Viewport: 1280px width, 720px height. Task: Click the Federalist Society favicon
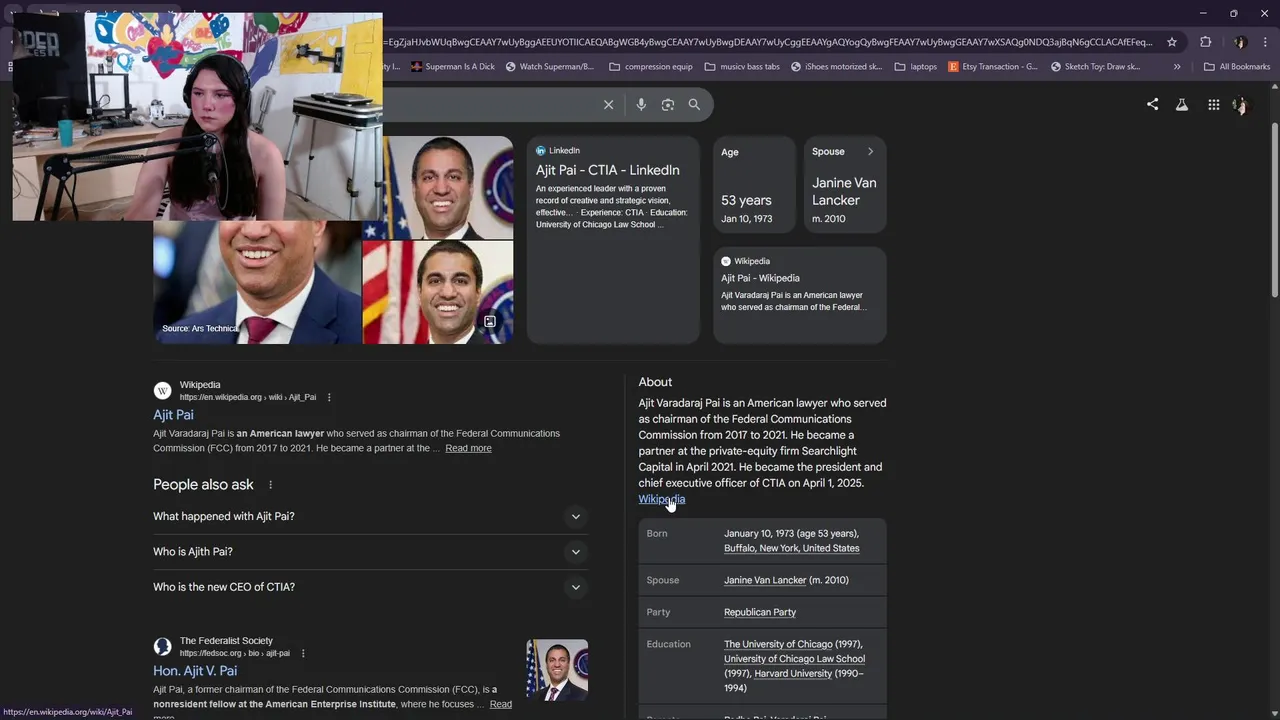pos(162,647)
